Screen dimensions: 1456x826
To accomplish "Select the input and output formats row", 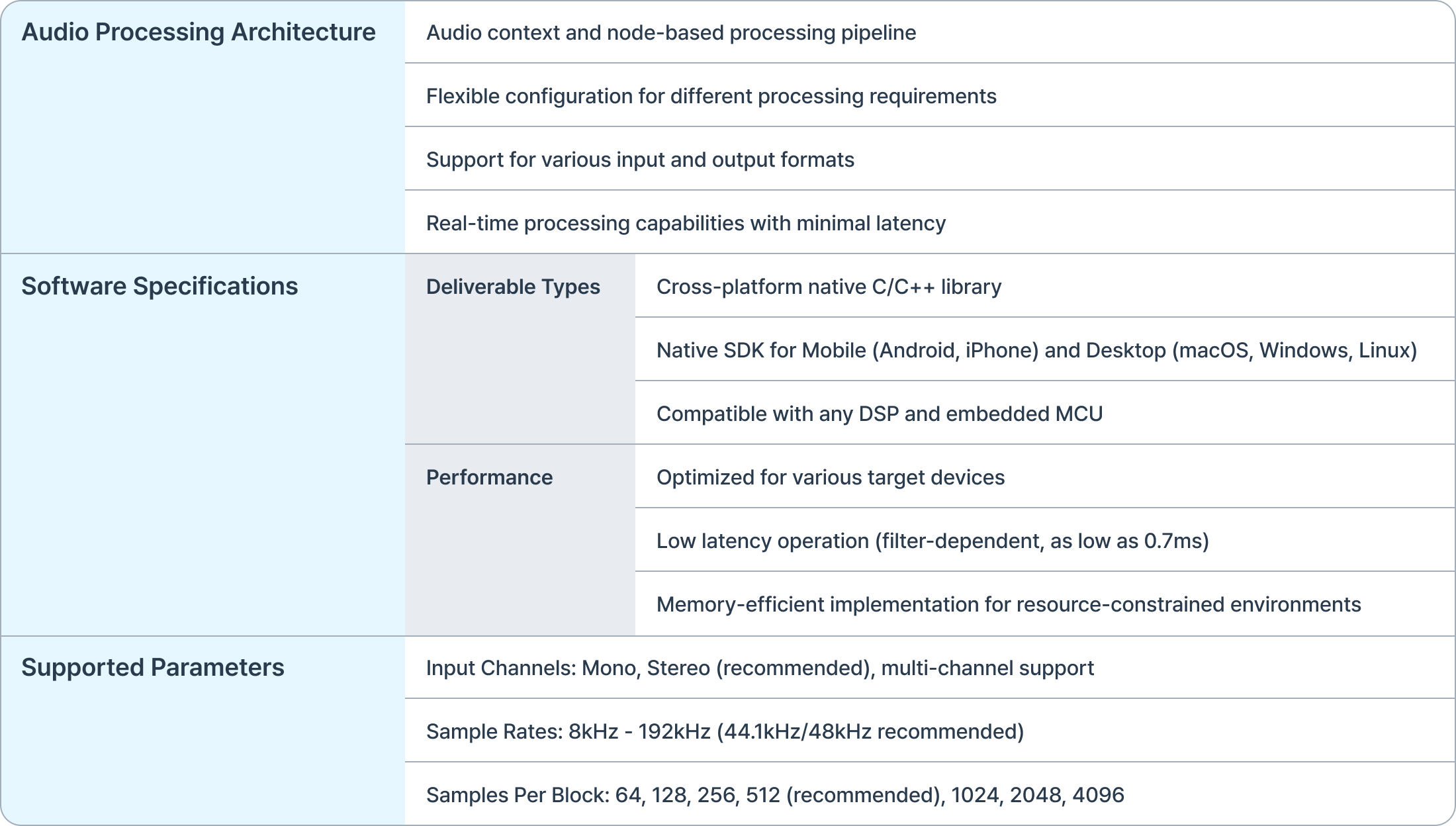I will [640, 160].
